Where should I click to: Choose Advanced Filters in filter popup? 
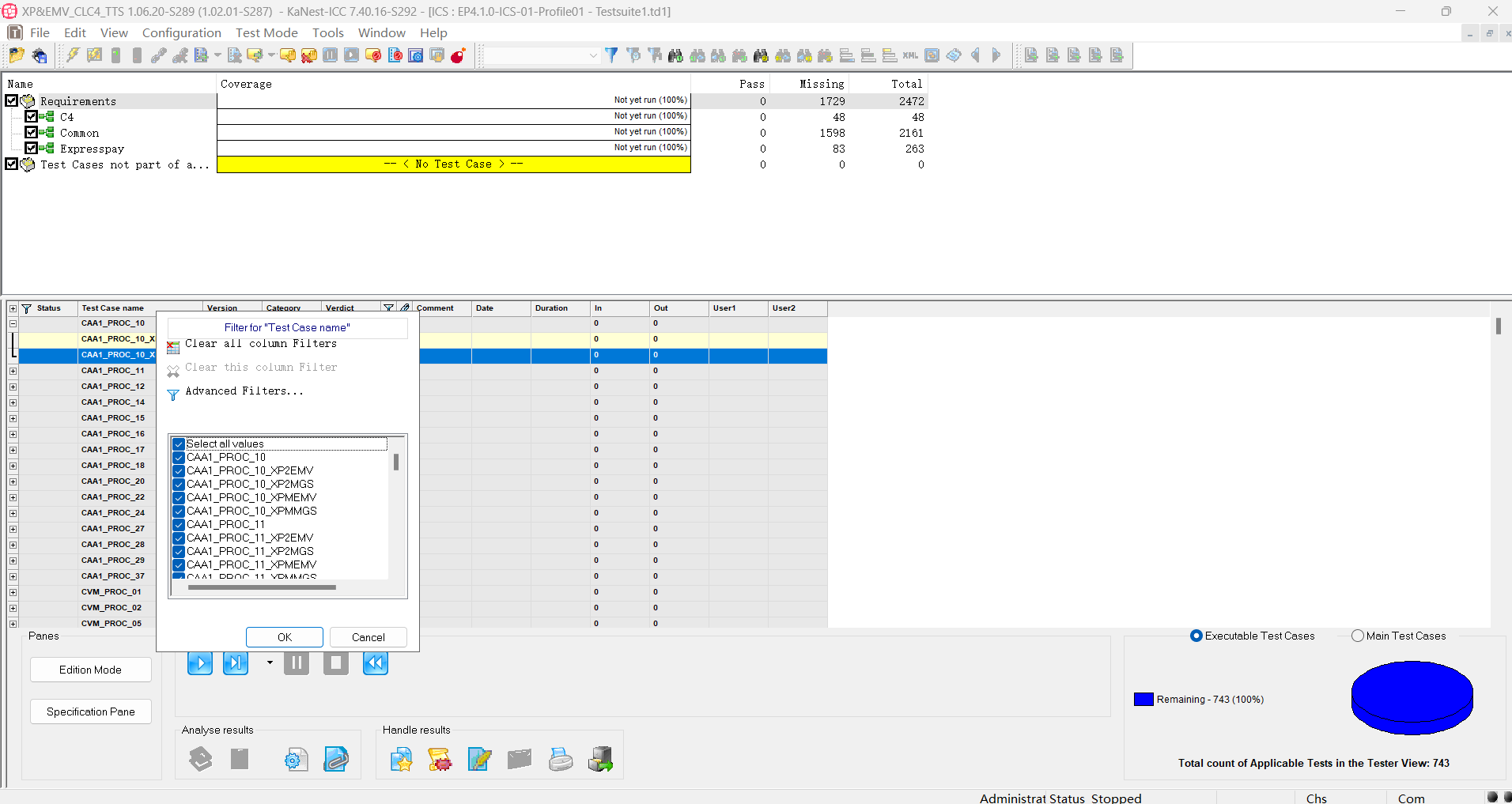tap(244, 391)
